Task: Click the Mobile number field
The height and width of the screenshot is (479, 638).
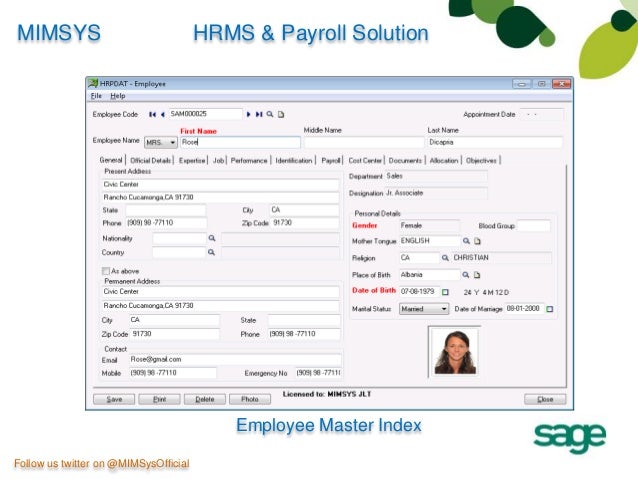Action: pos(173,373)
